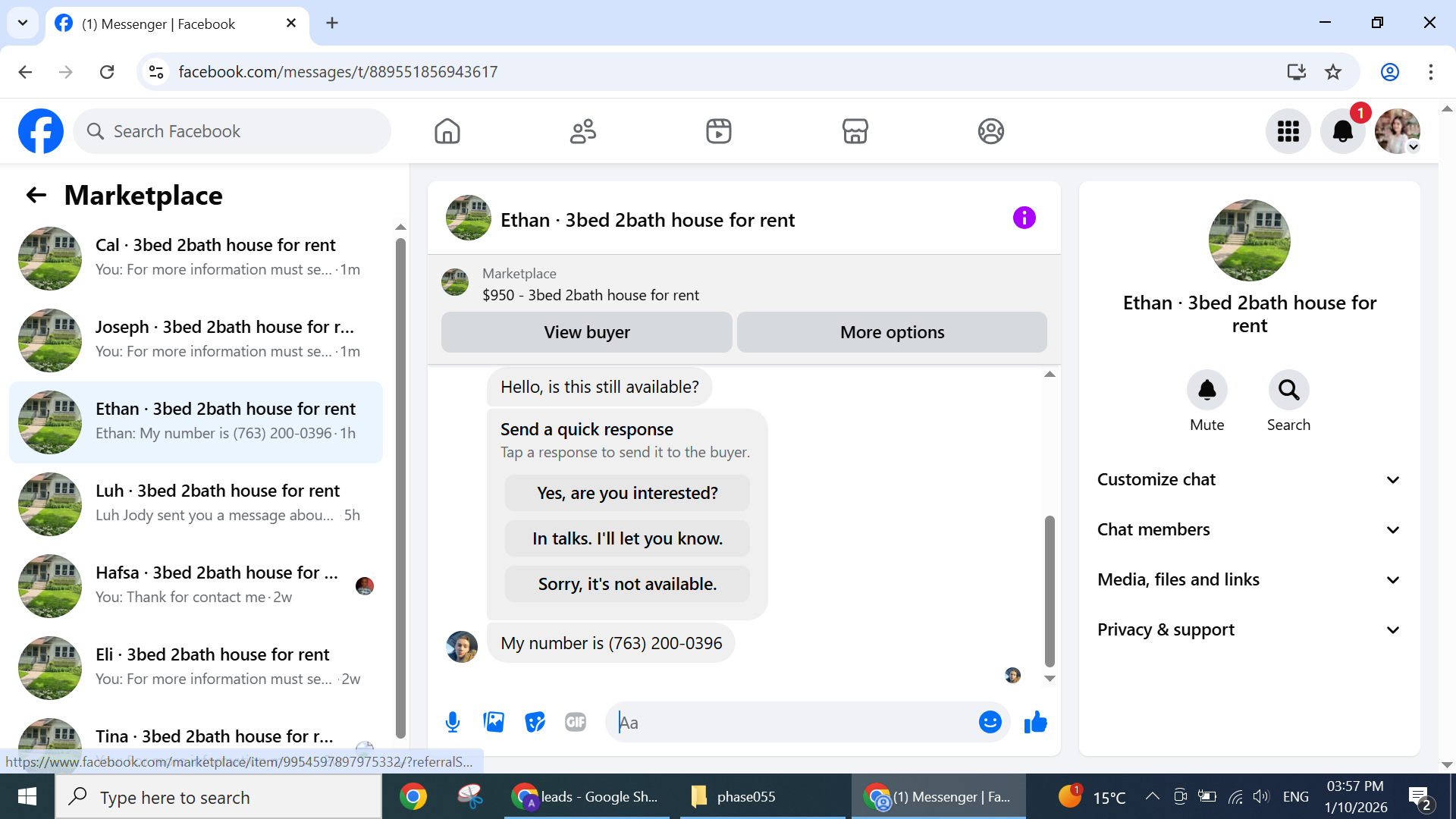Attach a photo using the image icon
Viewport: 1456px width, 819px height.
tap(494, 722)
